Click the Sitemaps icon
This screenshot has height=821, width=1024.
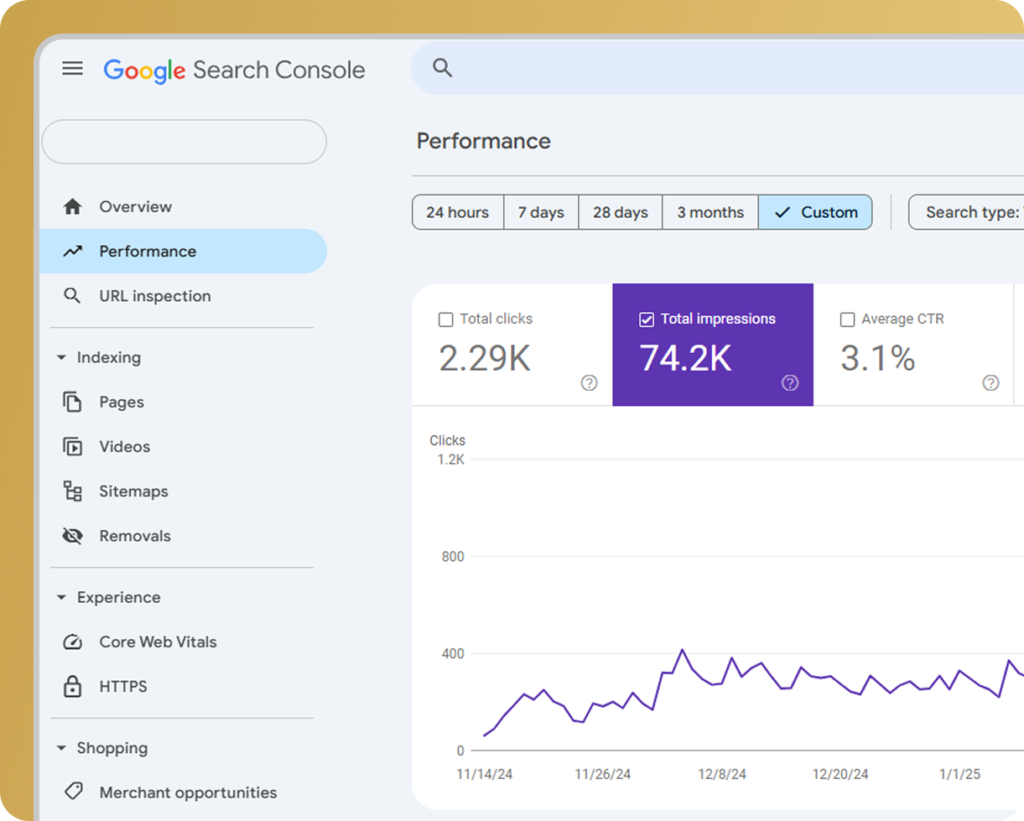72,491
